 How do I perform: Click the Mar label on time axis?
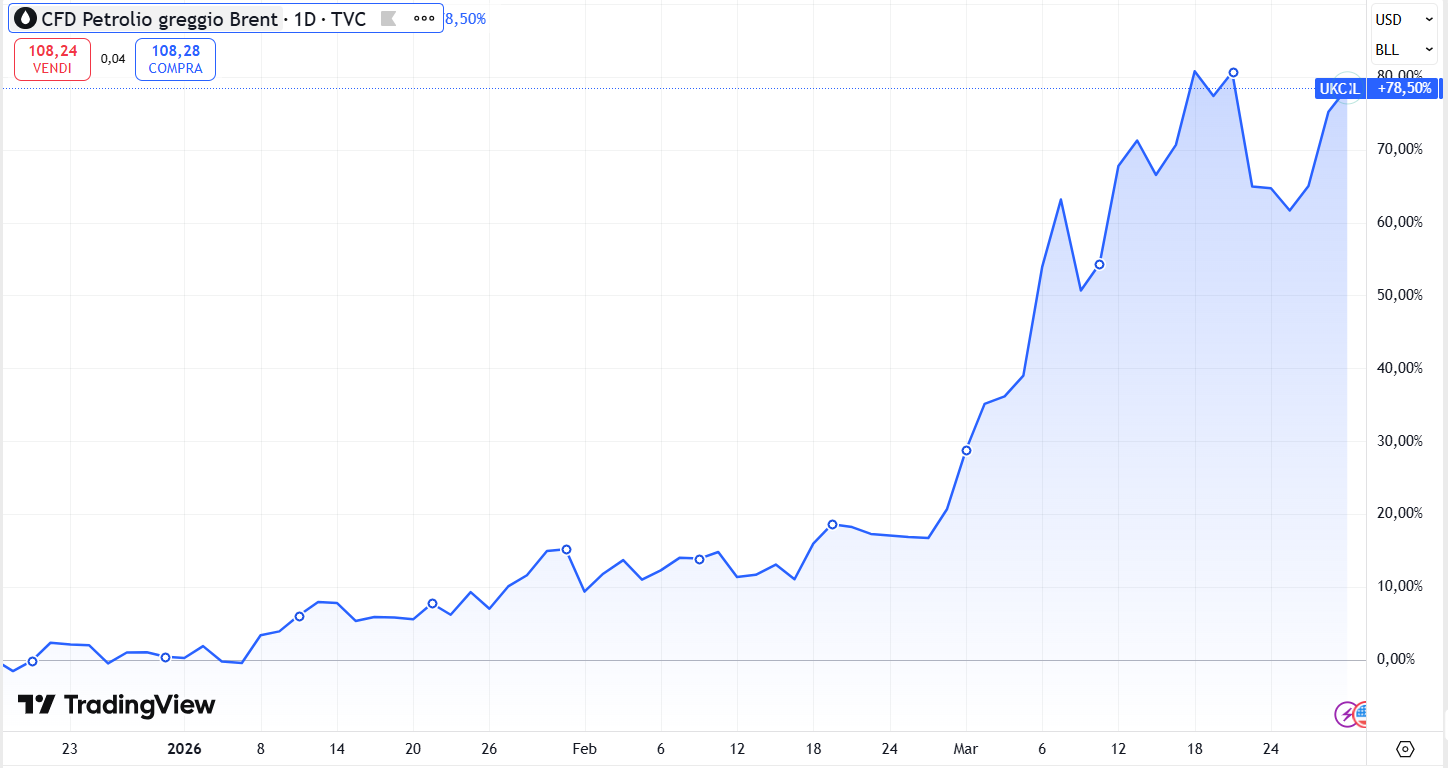966,749
